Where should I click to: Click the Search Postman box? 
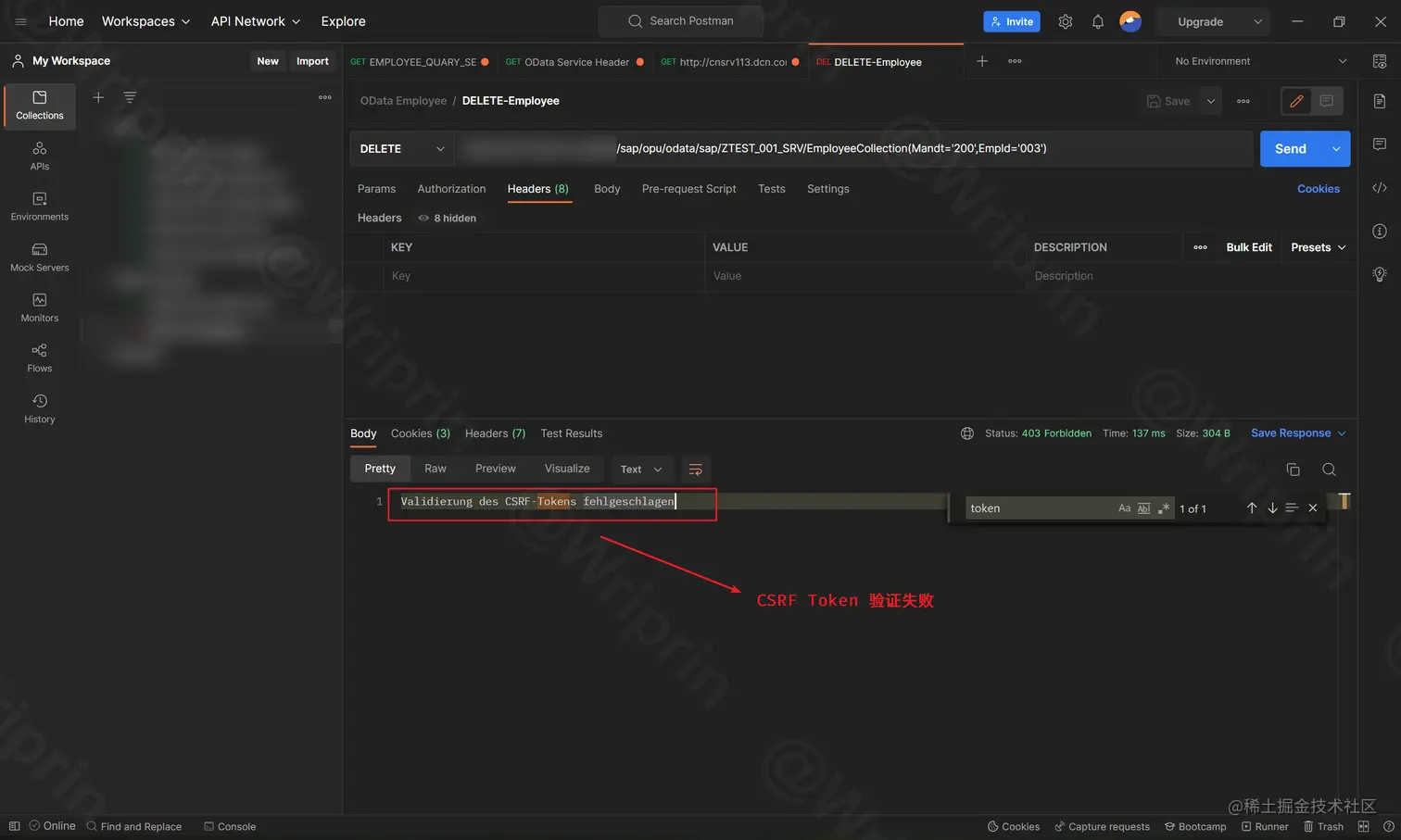tap(681, 21)
